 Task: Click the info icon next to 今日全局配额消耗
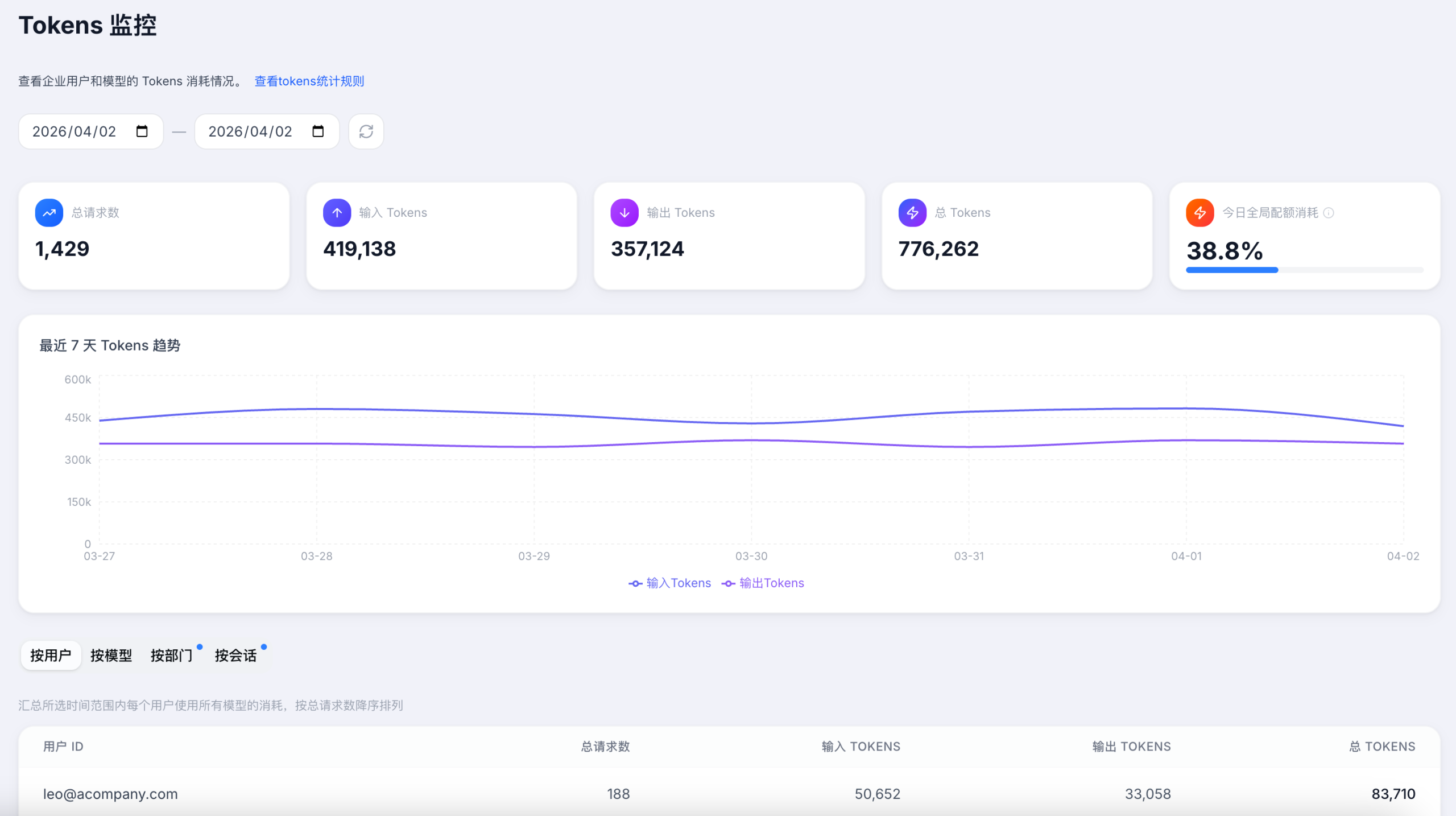(x=1329, y=213)
